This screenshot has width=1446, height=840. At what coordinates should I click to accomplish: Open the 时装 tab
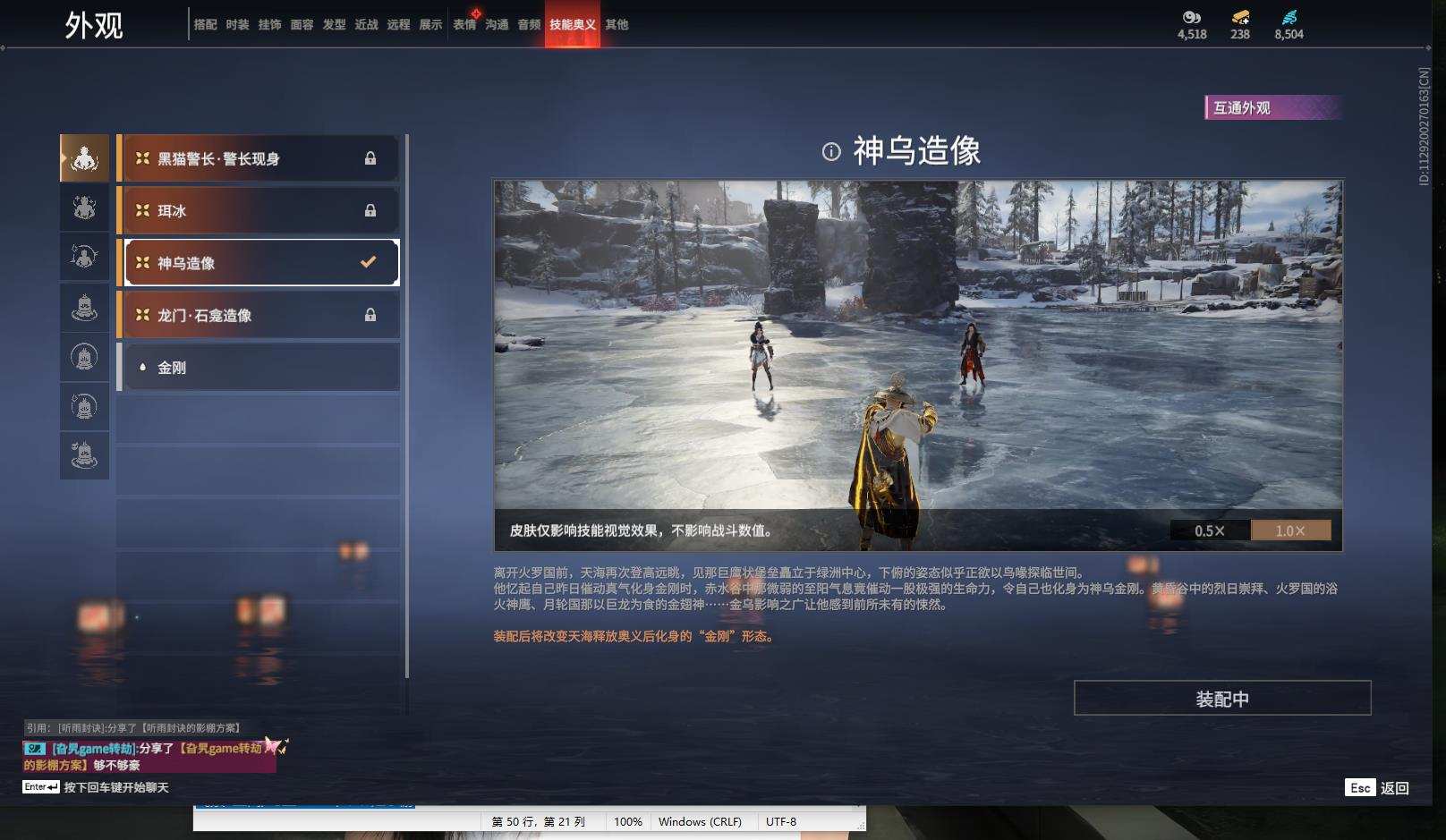(238, 24)
